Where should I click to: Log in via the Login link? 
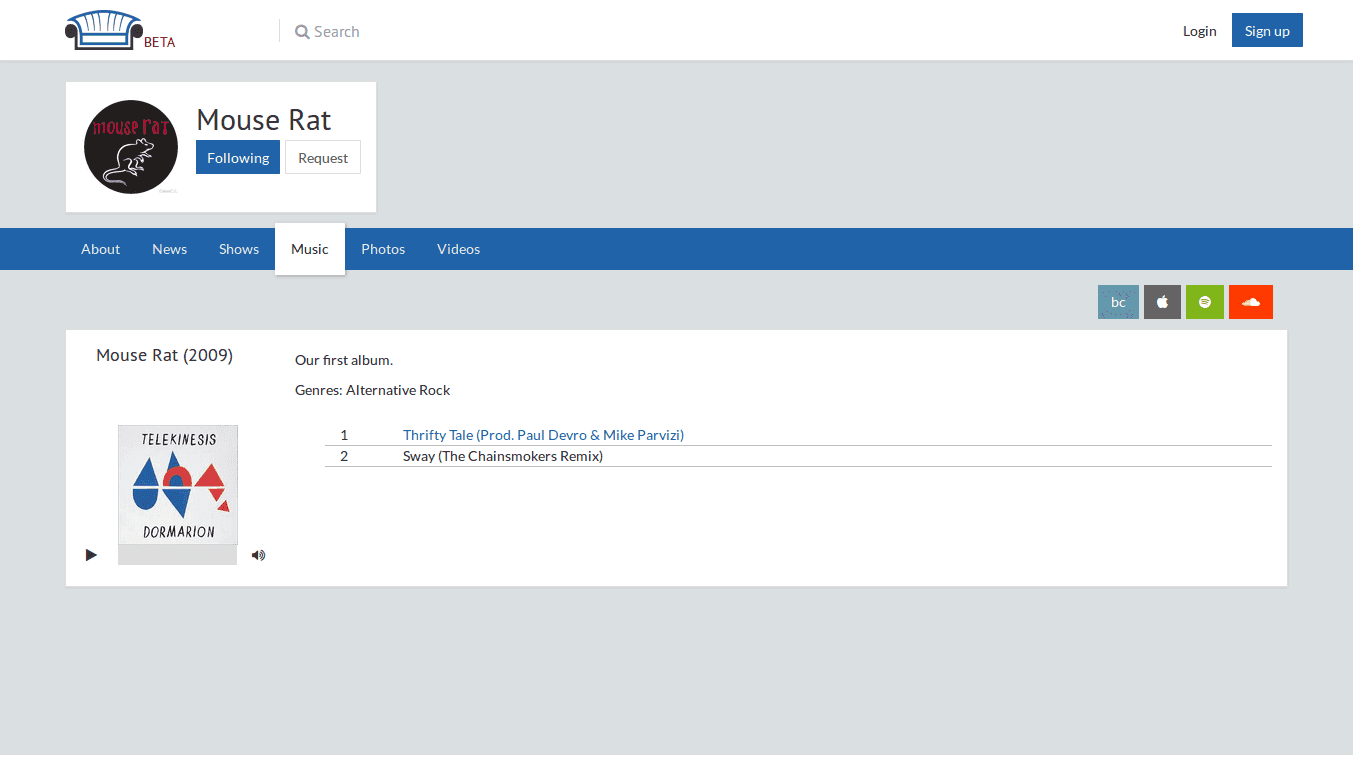click(1199, 31)
